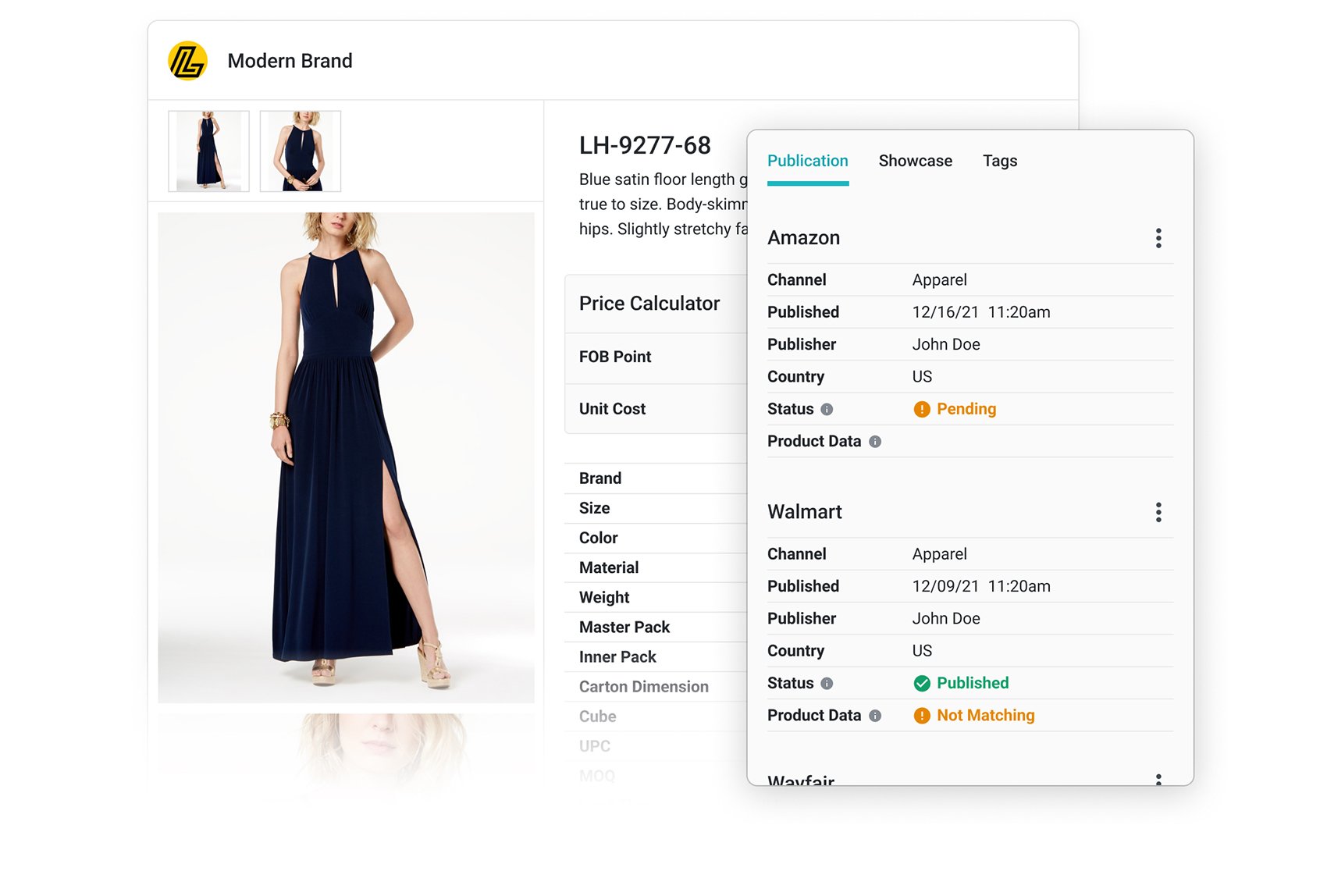Click the Modern Brand logo icon
This screenshot has height=896, width=1327.
click(x=187, y=61)
